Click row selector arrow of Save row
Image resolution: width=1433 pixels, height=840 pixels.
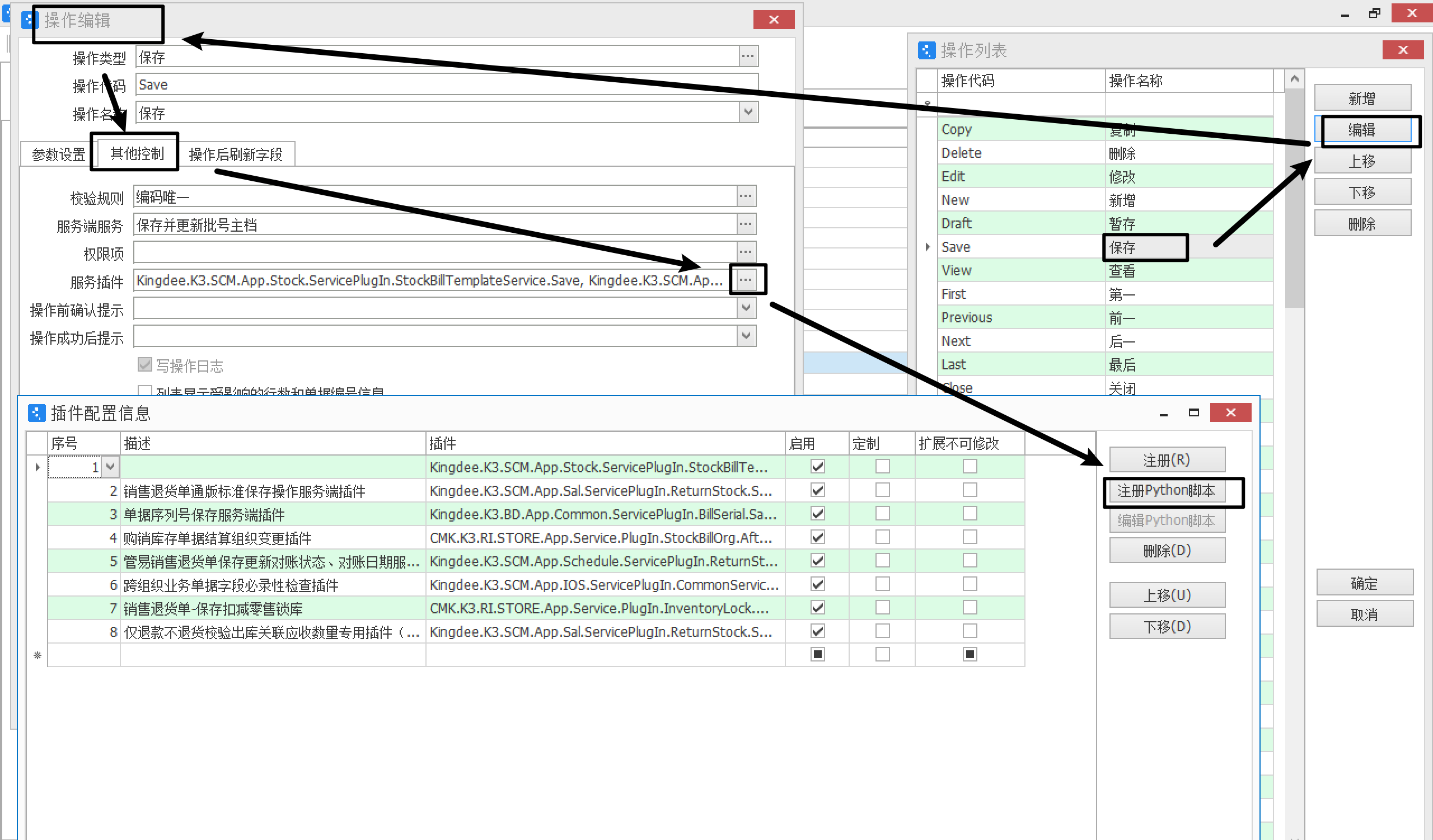click(927, 247)
